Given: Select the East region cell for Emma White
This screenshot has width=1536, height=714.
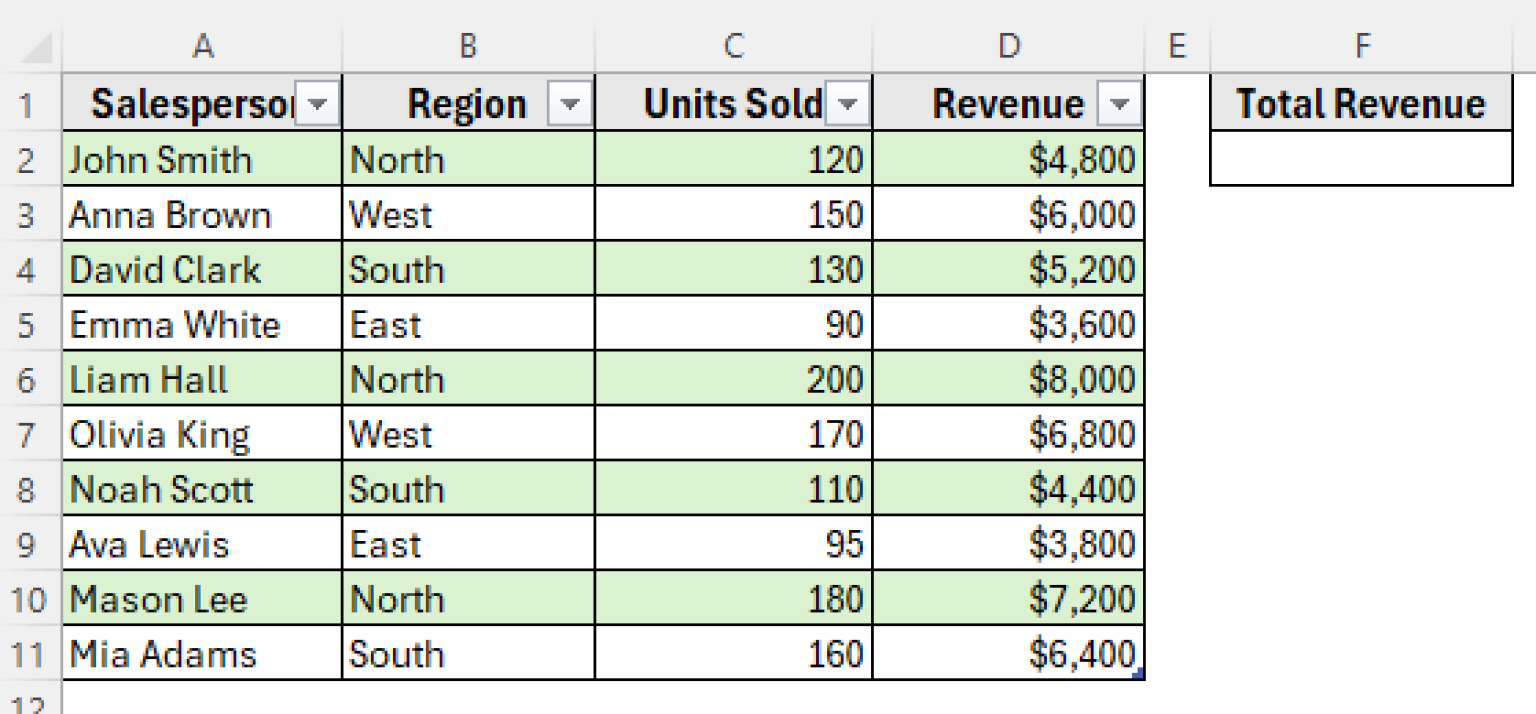Looking at the screenshot, I should tap(468, 325).
